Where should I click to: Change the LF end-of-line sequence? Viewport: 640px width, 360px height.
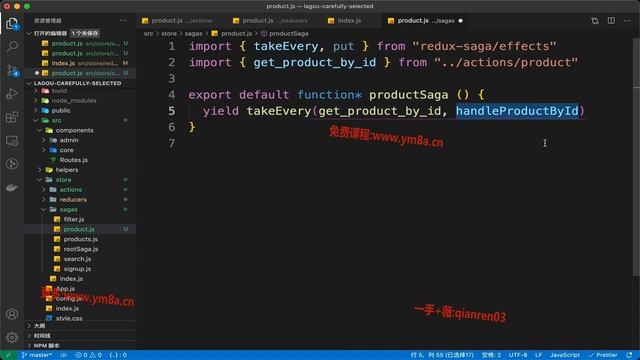pos(538,355)
